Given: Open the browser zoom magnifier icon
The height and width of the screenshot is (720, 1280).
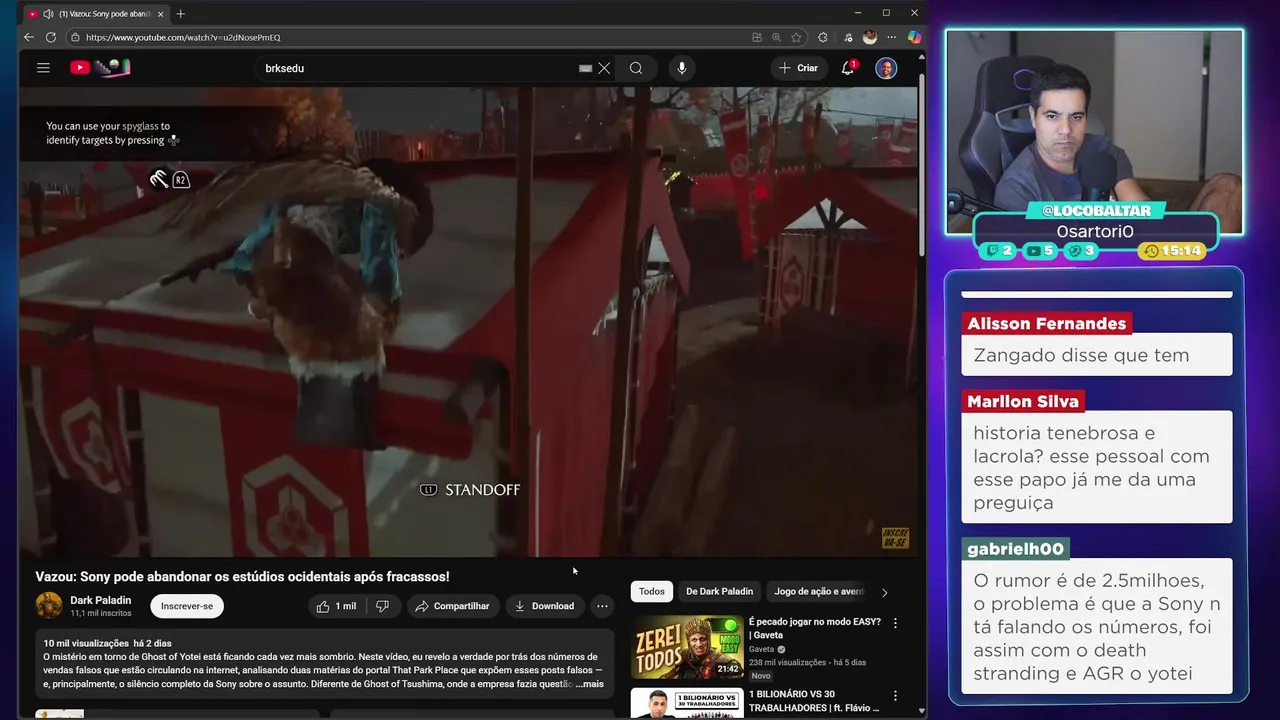Looking at the screenshot, I should click(776, 37).
